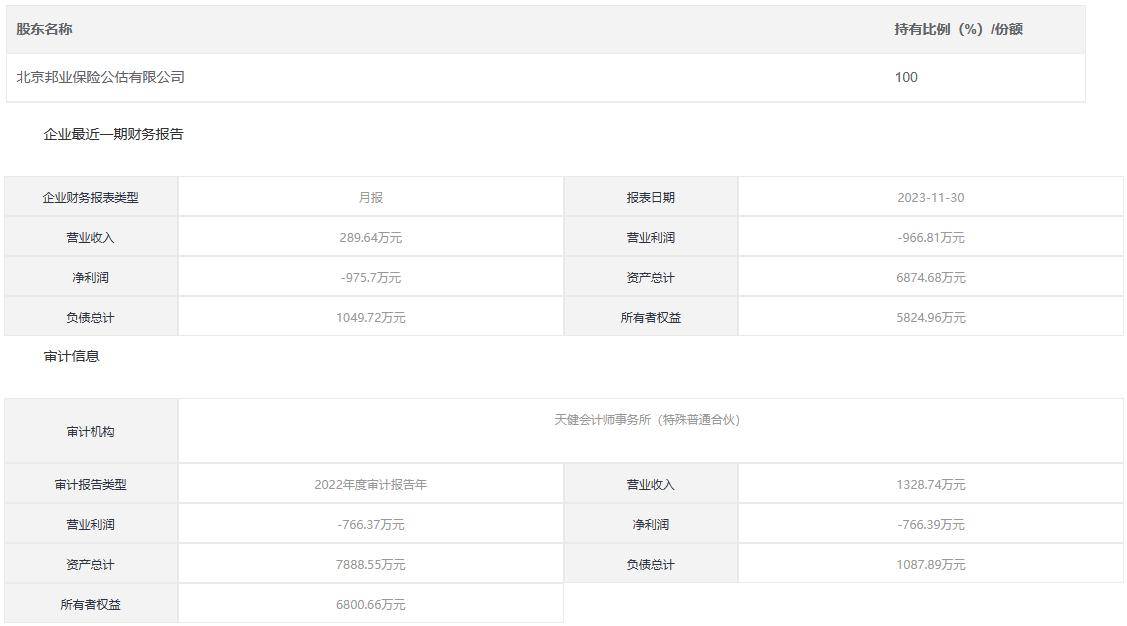Click net profit value -975.7万元
Viewport: 1127px width, 626px height.
(370, 277)
